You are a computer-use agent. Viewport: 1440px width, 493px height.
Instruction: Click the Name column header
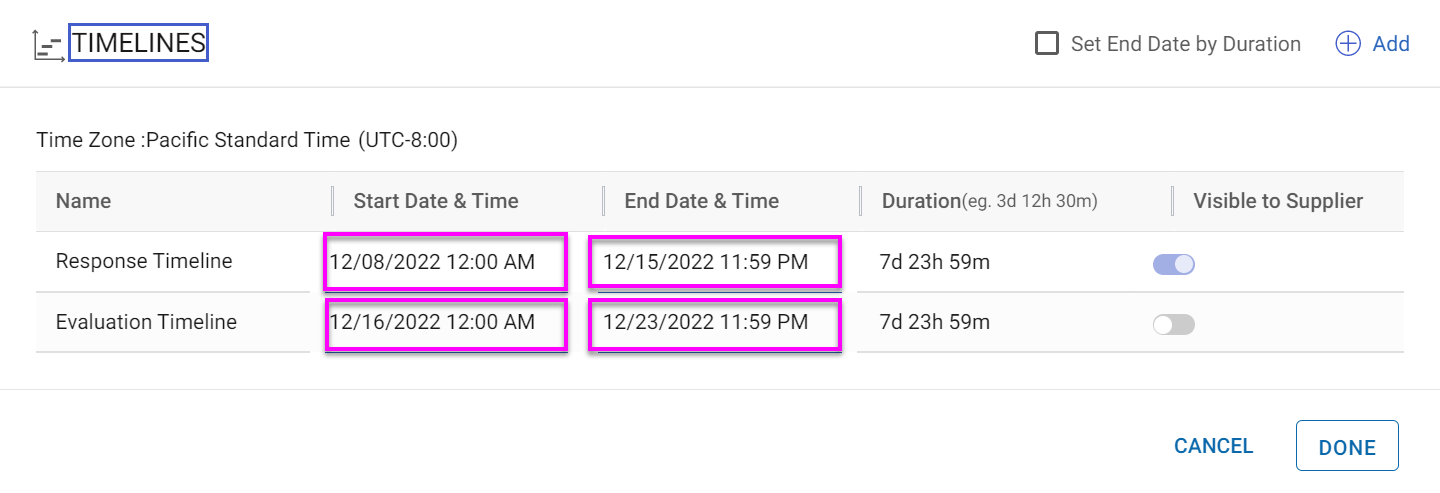click(x=84, y=201)
